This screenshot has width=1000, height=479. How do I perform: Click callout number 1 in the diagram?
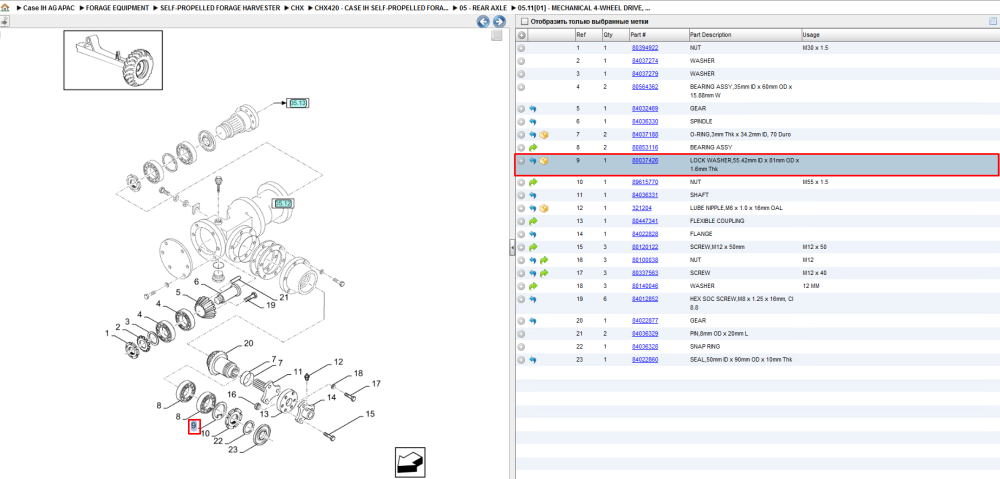click(x=107, y=333)
